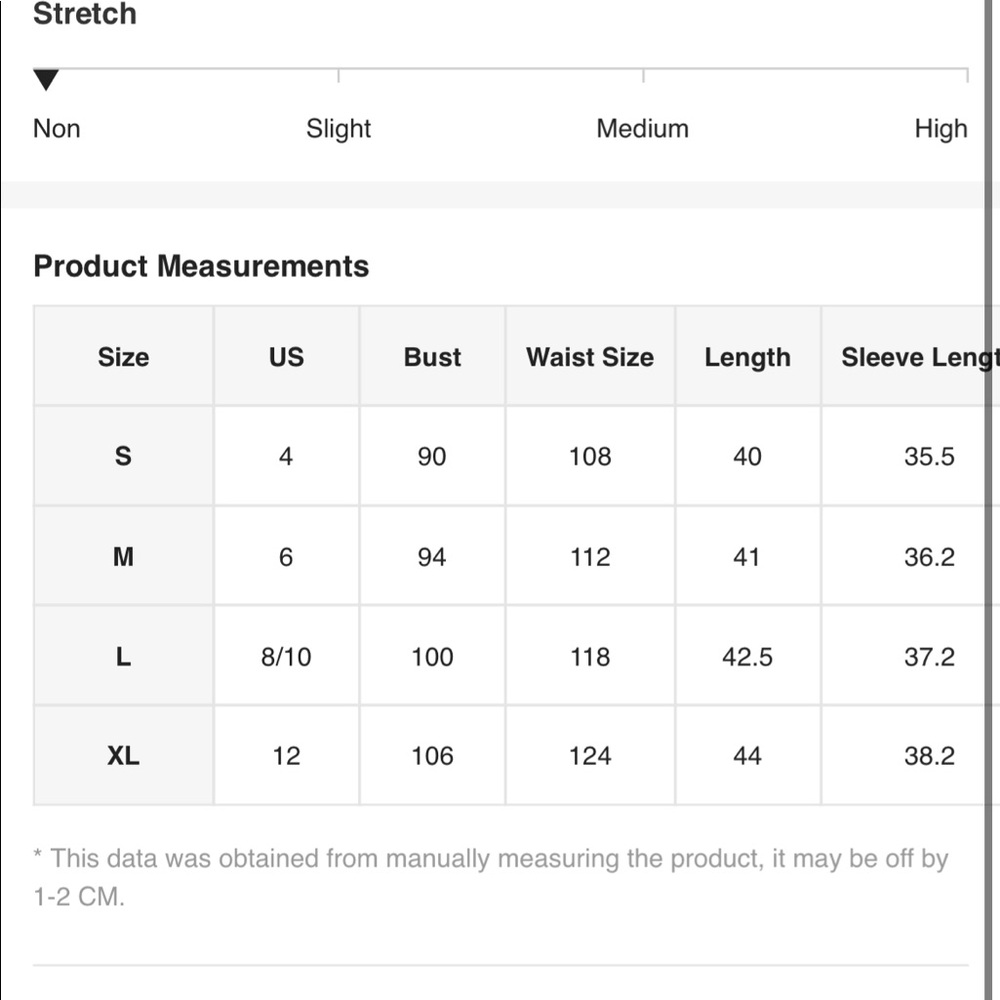Image resolution: width=1000 pixels, height=1000 pixels.
Task: Click the 8/10 US size cell
Action: click(x=286, y=656)
